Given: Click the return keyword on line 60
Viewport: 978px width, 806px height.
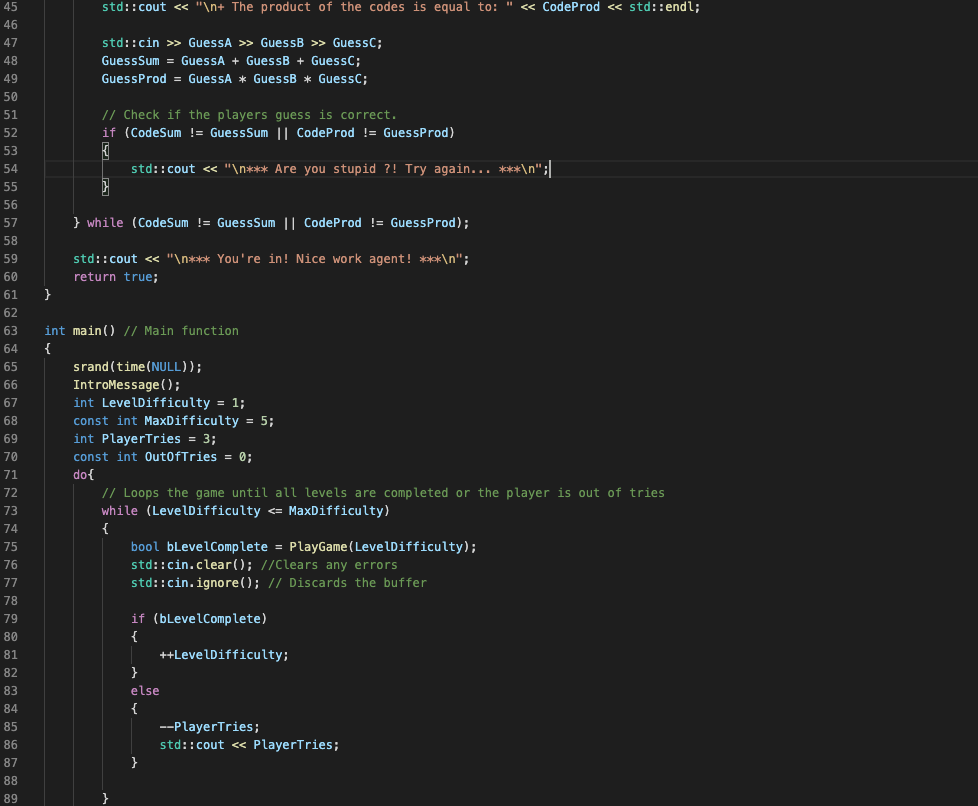Looking at the screenshot, I should pos(94,277).
